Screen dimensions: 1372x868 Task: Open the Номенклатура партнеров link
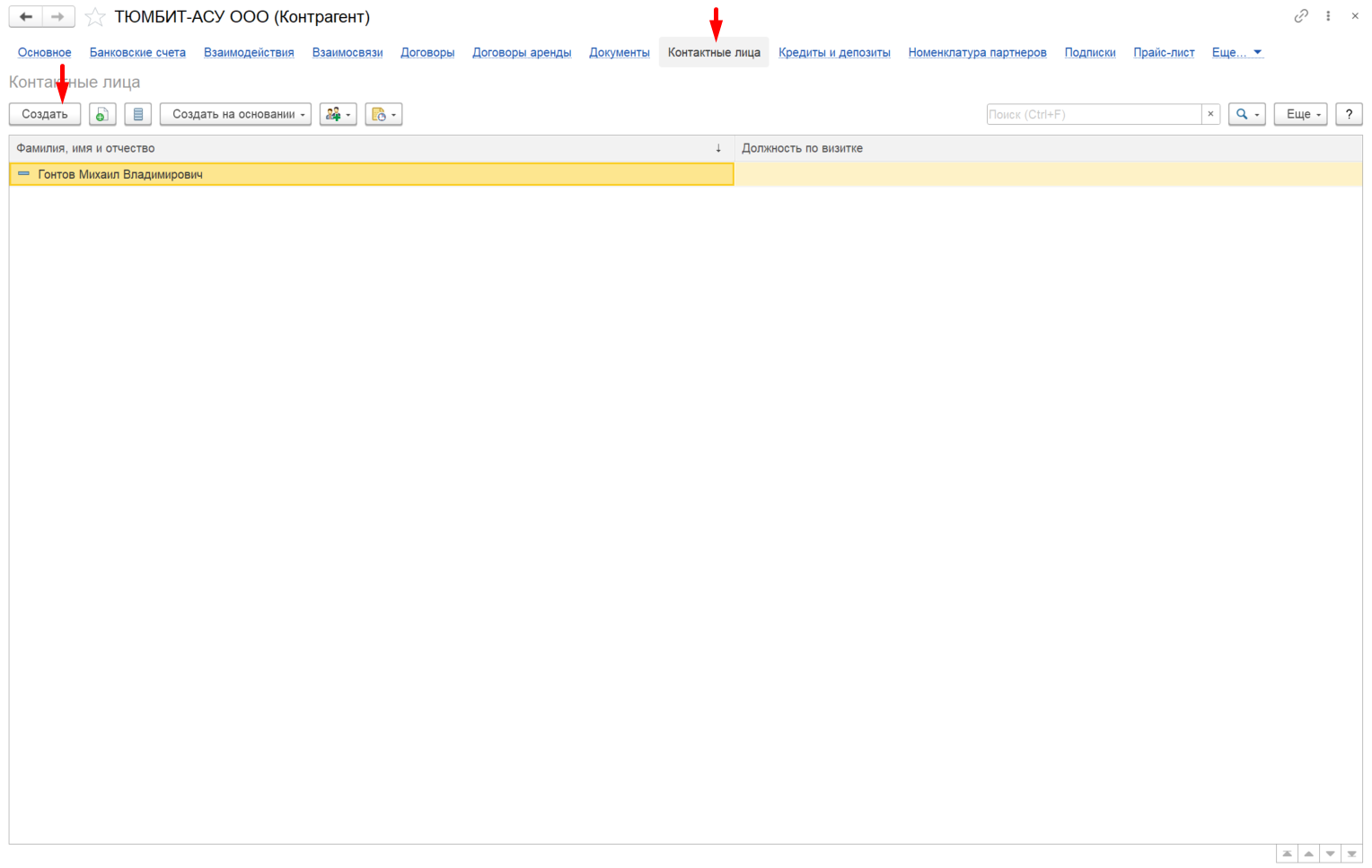[977, 52]
